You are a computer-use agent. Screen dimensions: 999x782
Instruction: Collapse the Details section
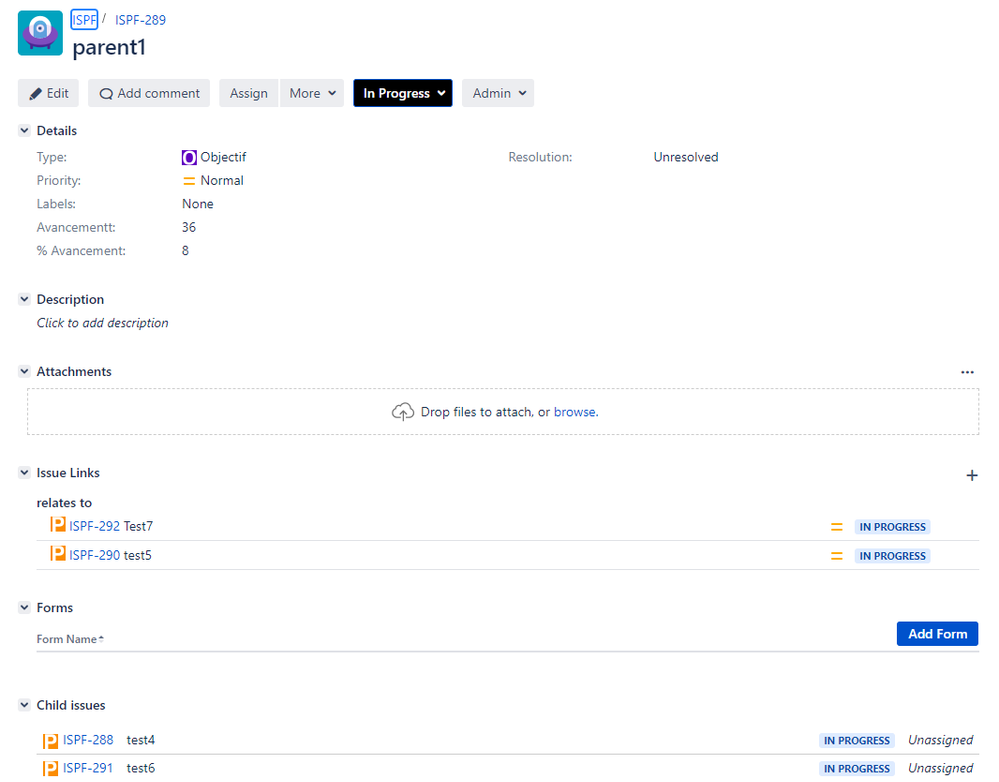(24, 131)
